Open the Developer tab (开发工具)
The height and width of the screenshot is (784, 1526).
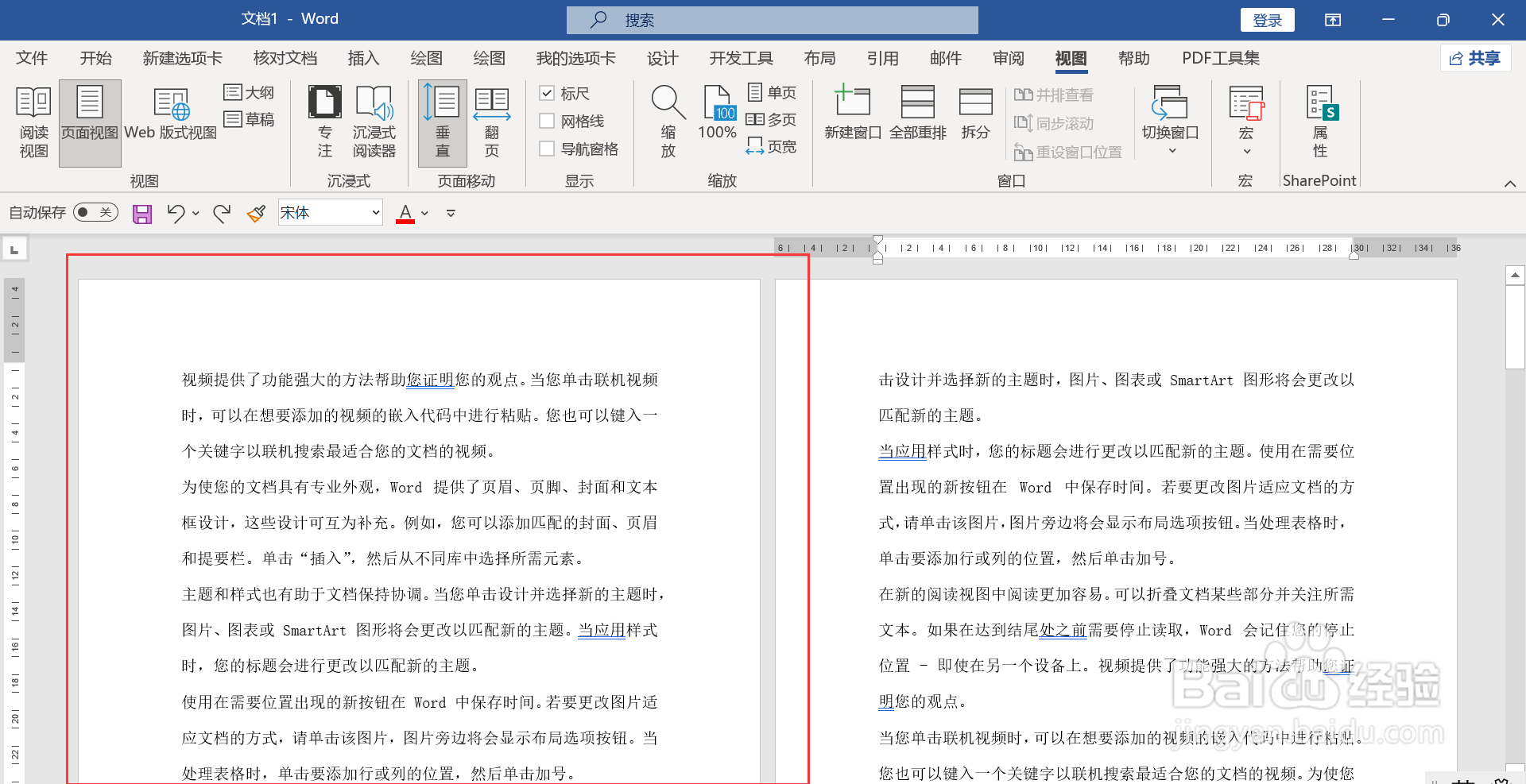[x=742, y=58]
